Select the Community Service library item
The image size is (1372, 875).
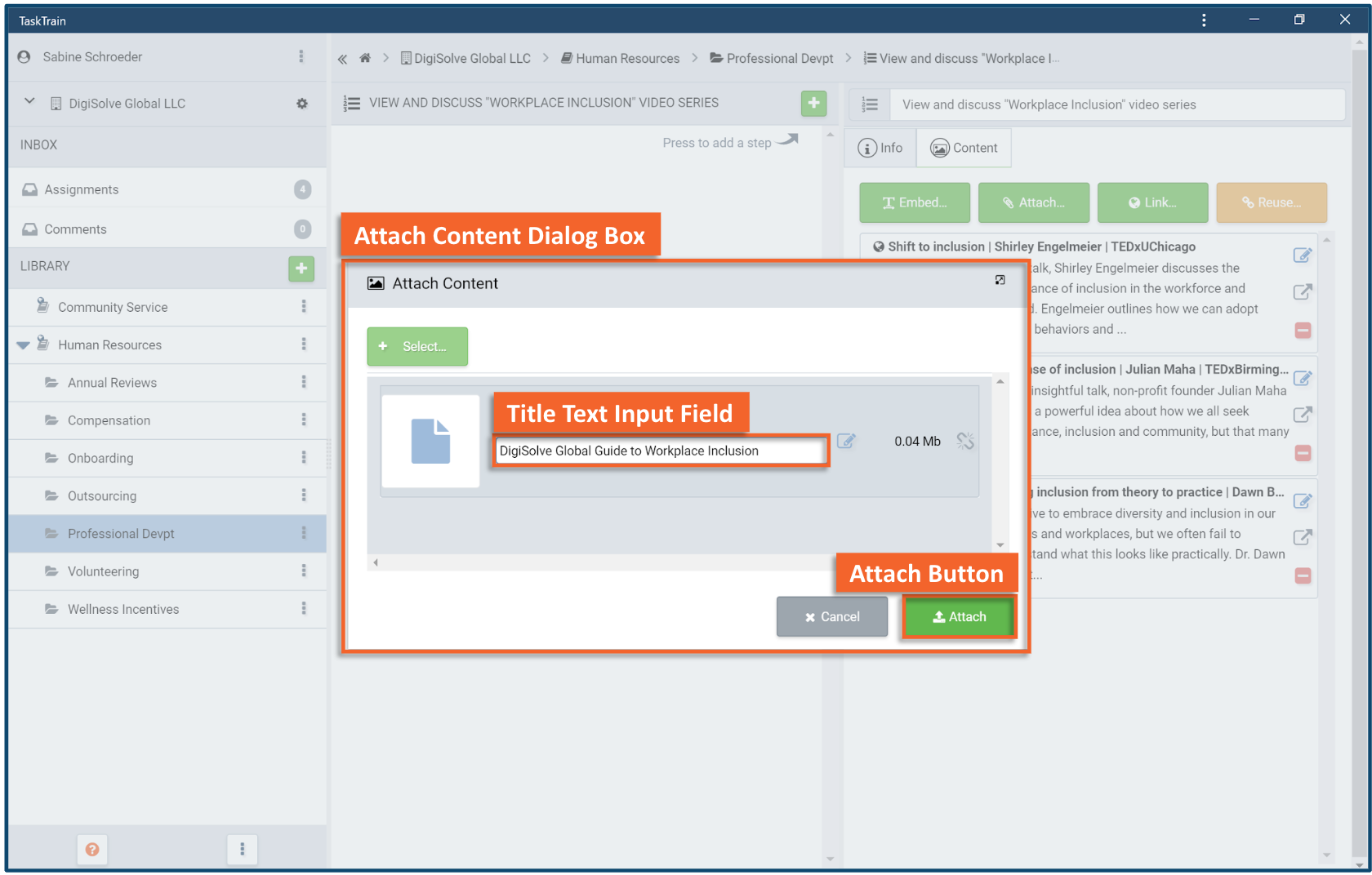click(x=113, y=307)
